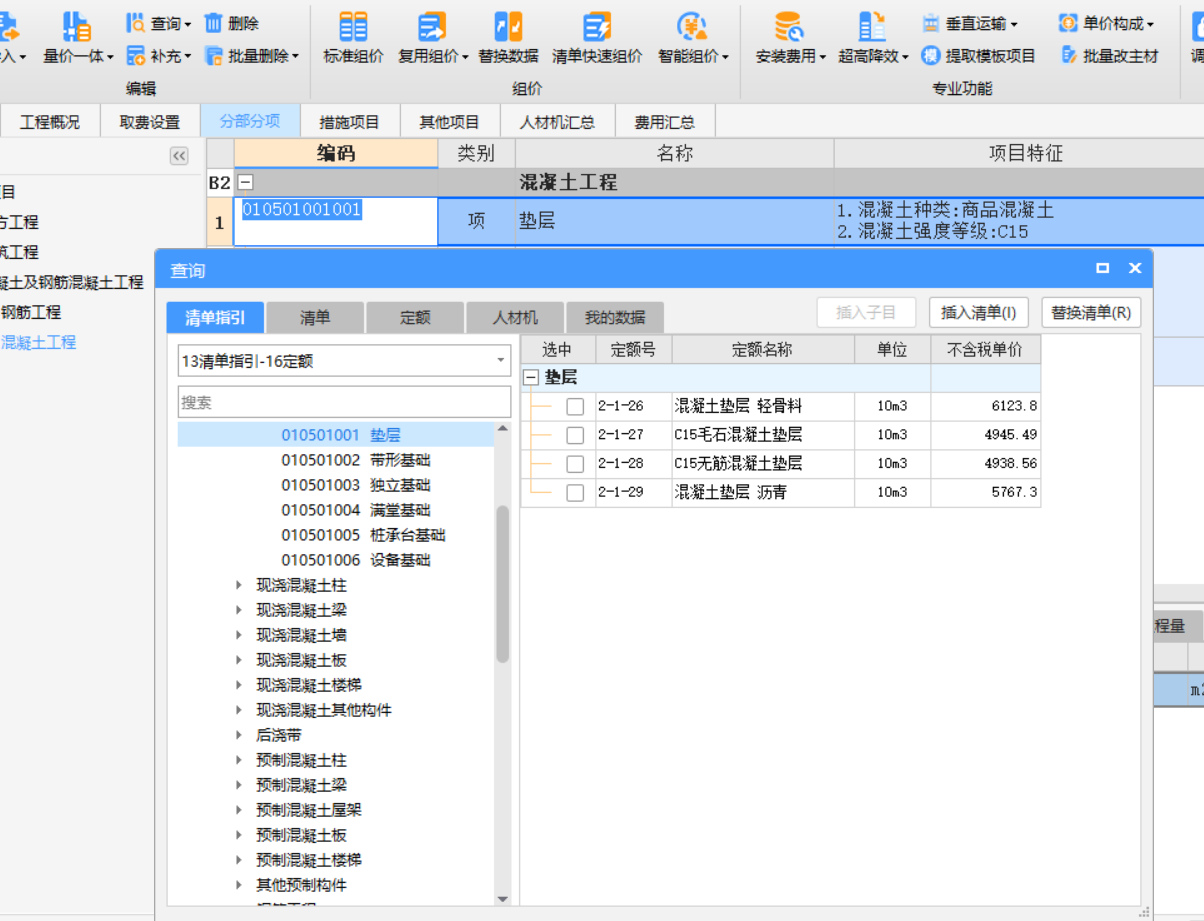Image resolution: width=1204 pixels, height=921 pixels.
Task: Click the 替换清单(R) button
Action: [x=1091, y=313]
